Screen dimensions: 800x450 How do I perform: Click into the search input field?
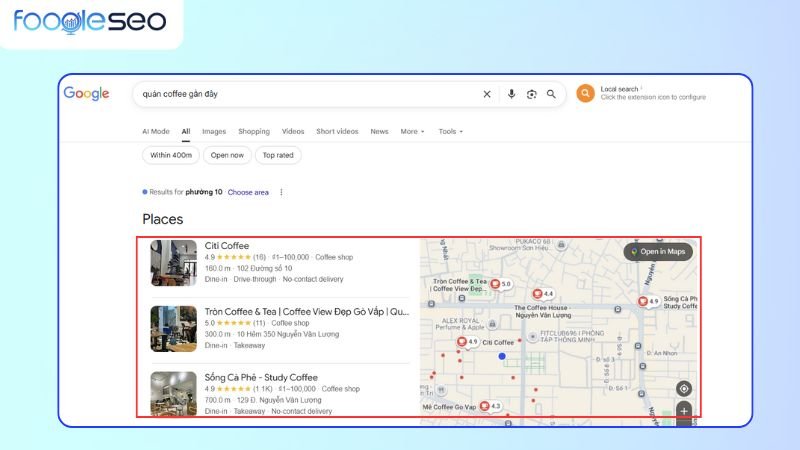point(300,94)
